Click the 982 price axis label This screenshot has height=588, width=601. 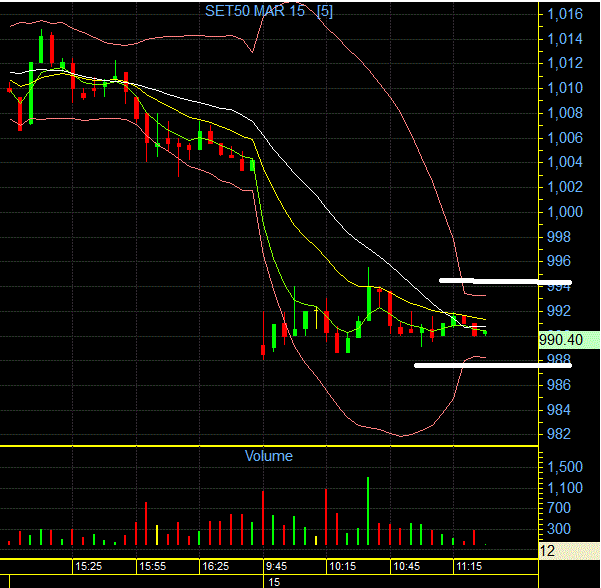click(x=559, y=434)
